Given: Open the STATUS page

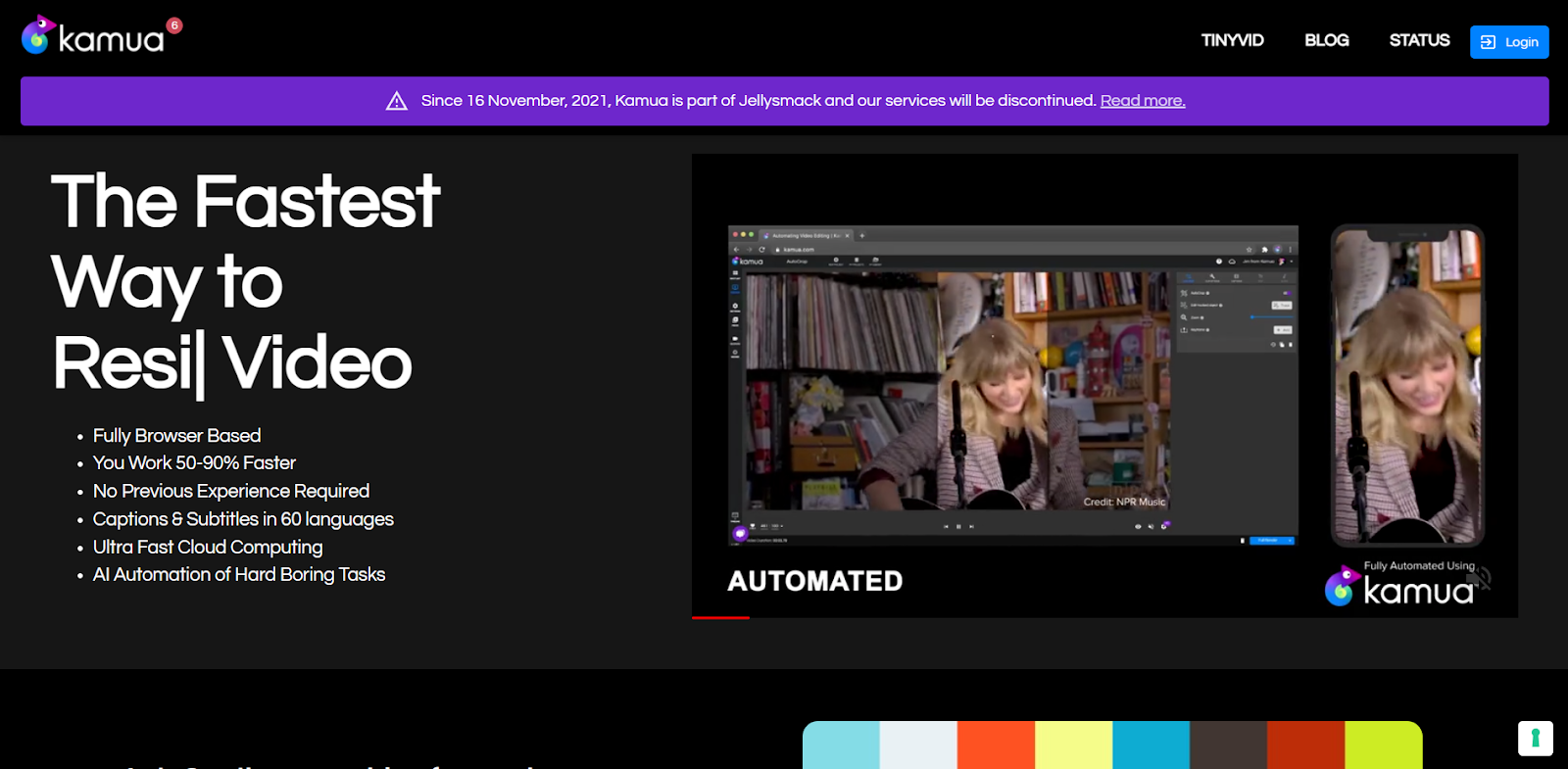Looking at the screenshot, I should coord(1419,40).
